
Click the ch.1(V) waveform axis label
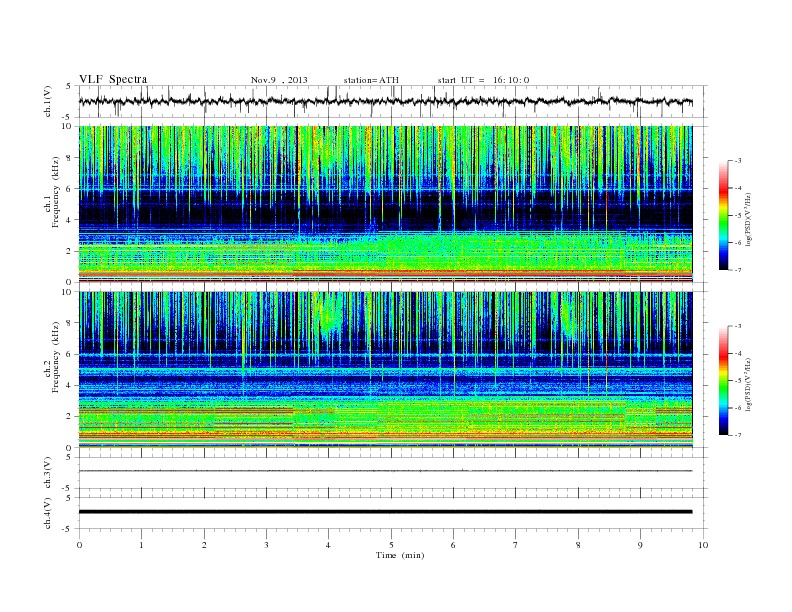(x=47, y=101)
